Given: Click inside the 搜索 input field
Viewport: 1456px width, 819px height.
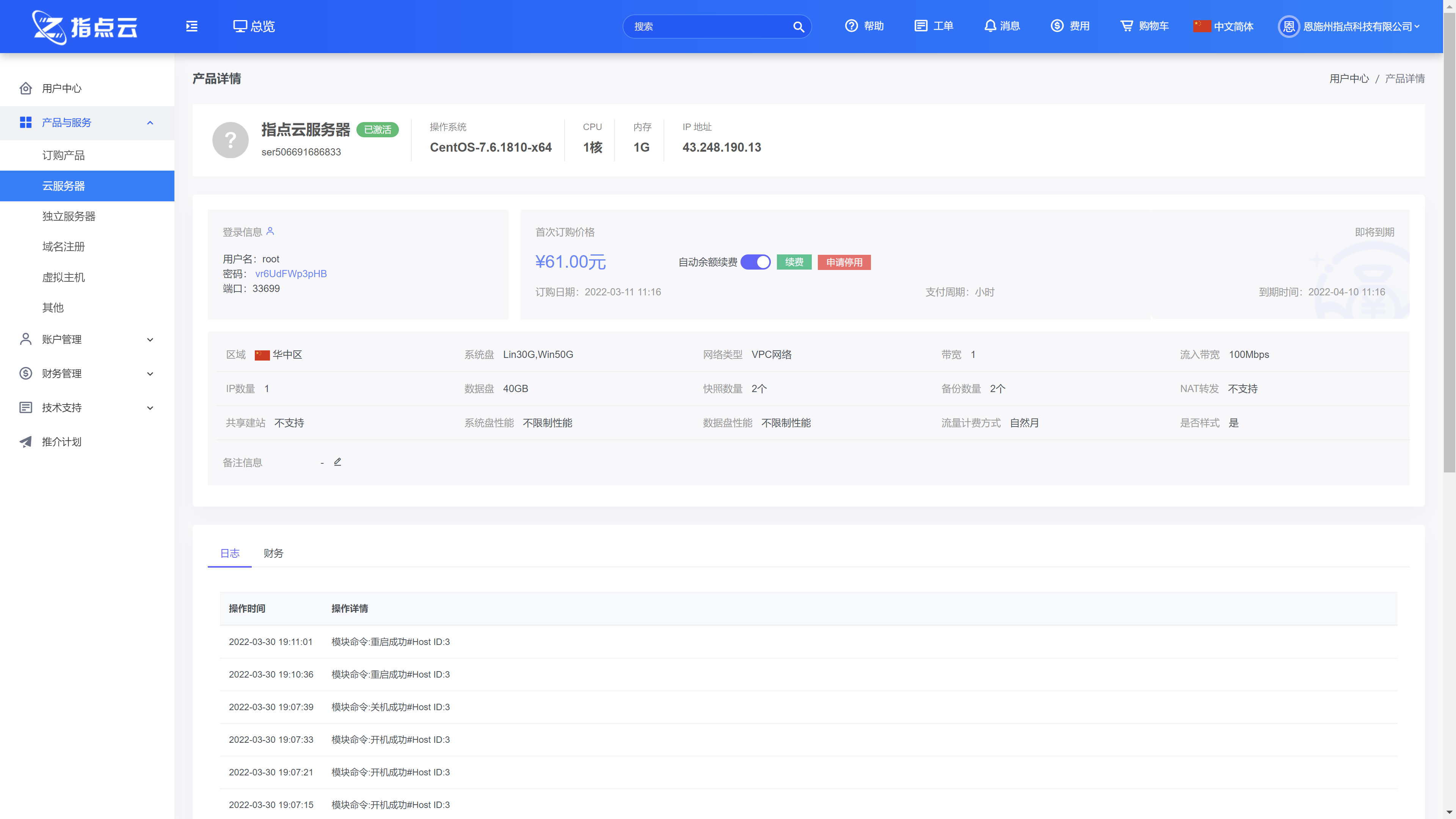Looking at the screenshot, I should point(706,27).
